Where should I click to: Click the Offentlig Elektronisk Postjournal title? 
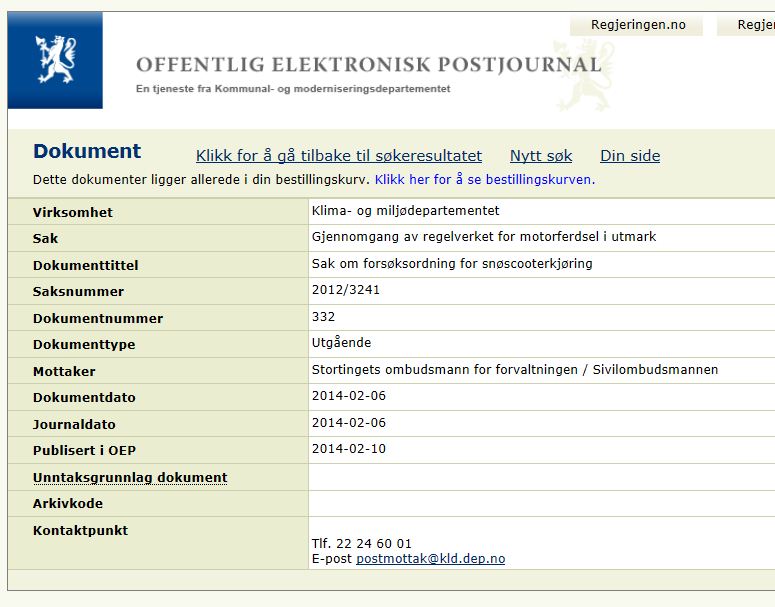368,66
